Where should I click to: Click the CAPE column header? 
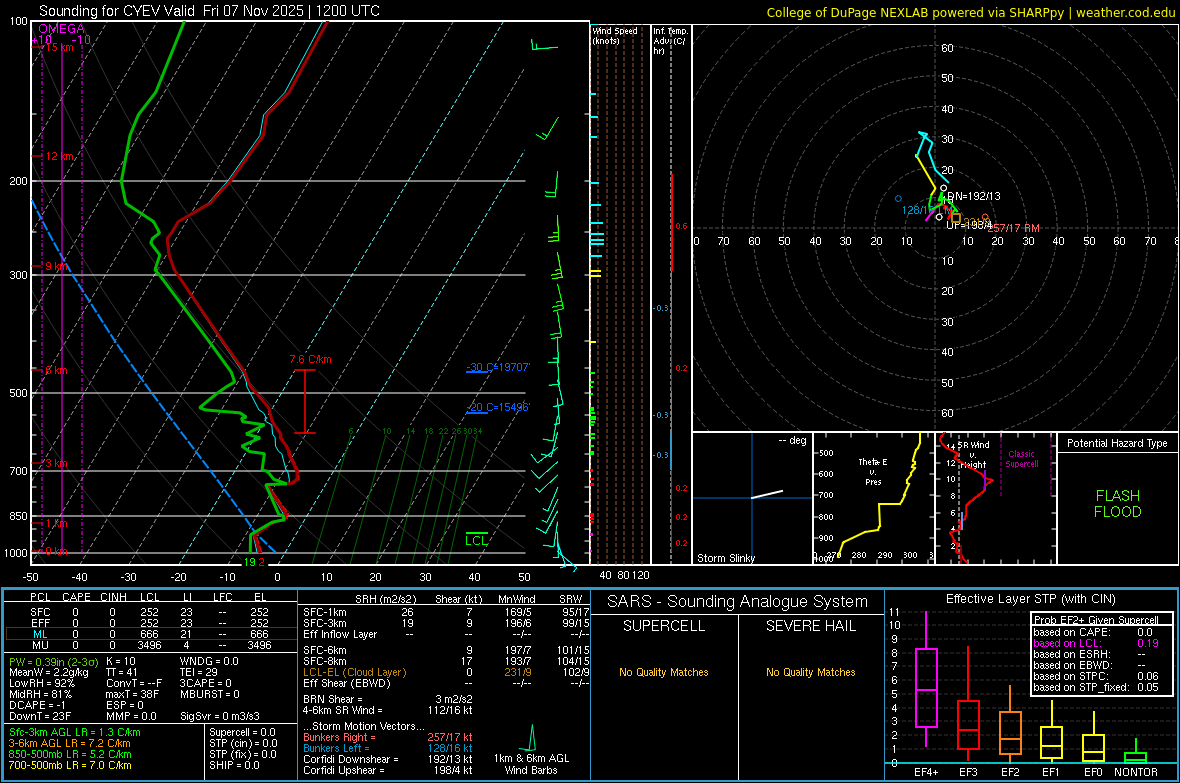coord(76,597)
